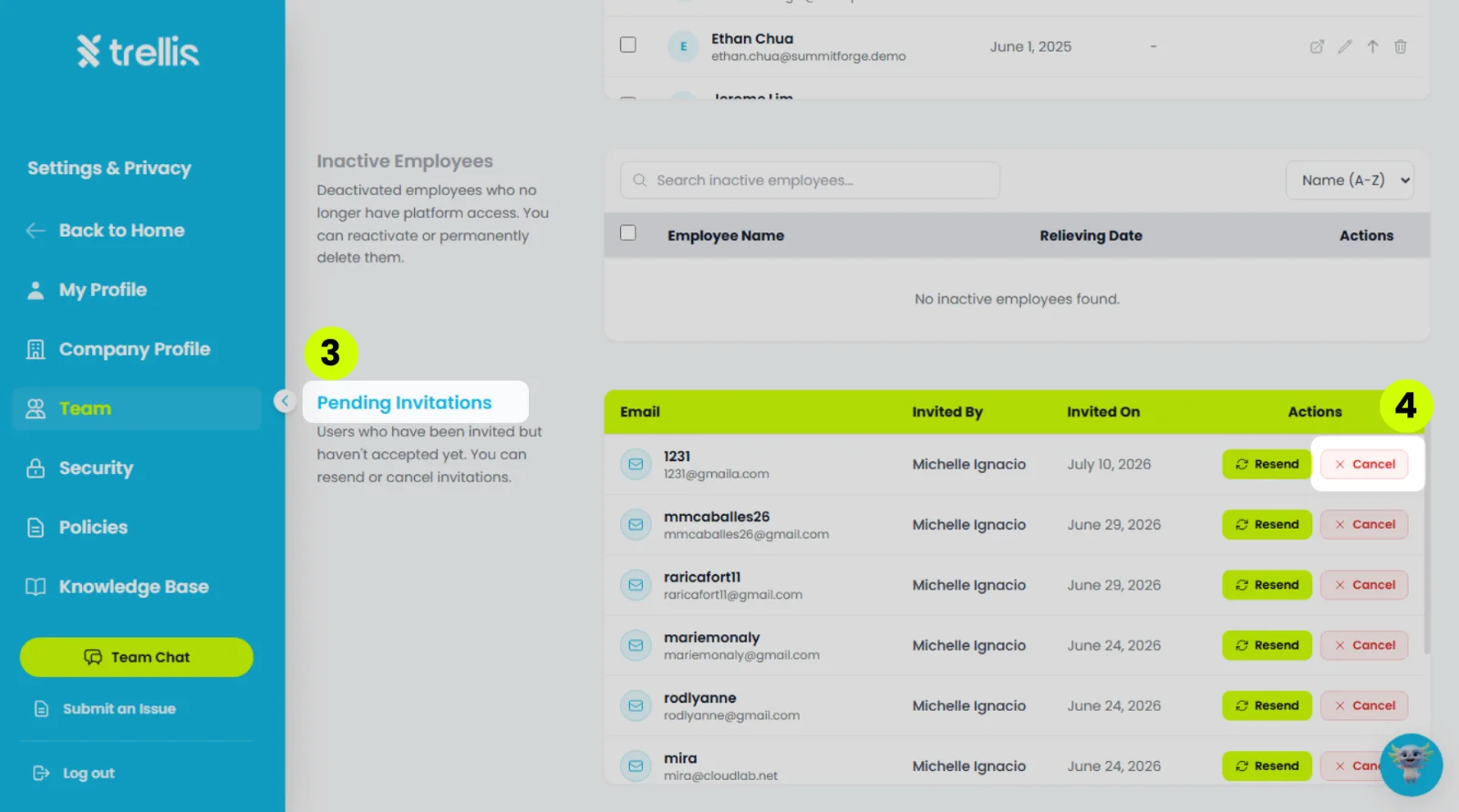Tick the checkbox beside Ethan Chua
This screenshot has width=1459, height=812.
pos(628,45)
